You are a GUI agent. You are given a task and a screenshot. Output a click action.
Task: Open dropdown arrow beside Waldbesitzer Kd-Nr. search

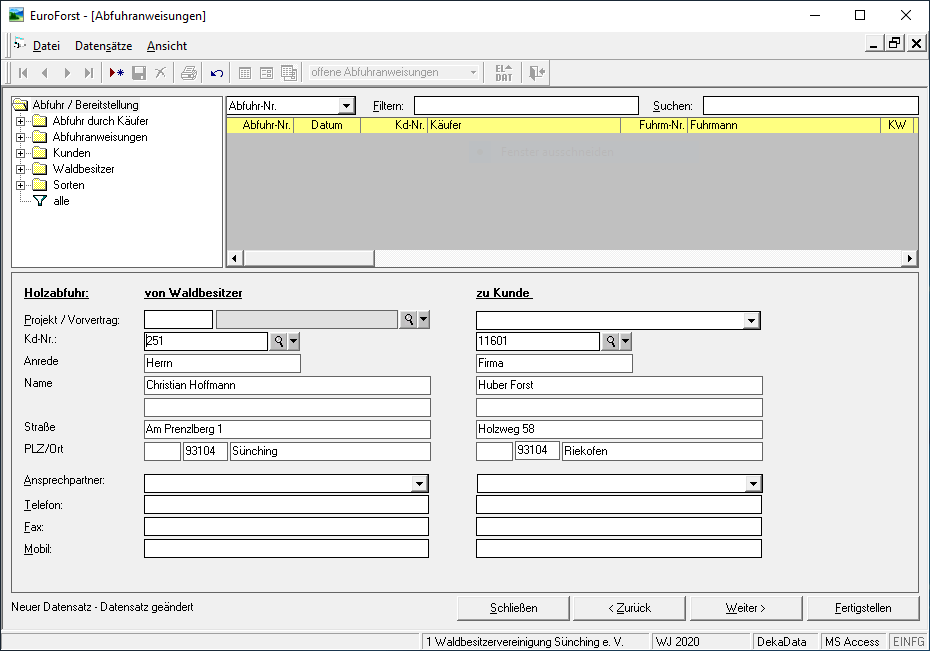(294, 342)
